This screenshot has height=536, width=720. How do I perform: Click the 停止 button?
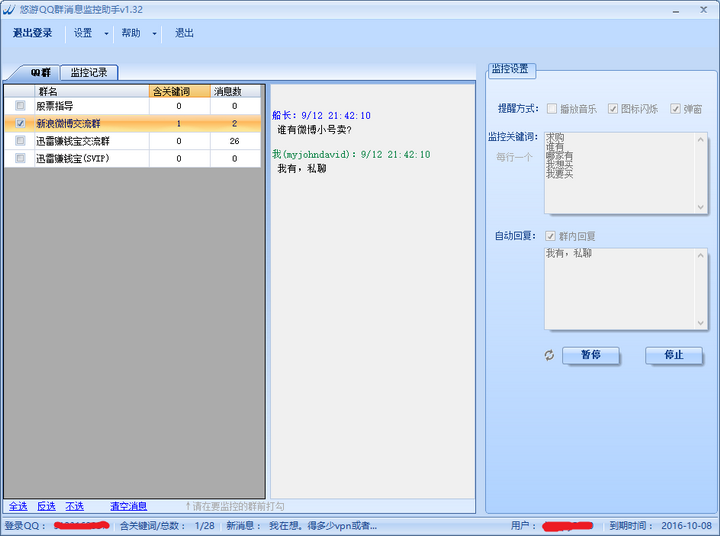click(x=674, y=355)
